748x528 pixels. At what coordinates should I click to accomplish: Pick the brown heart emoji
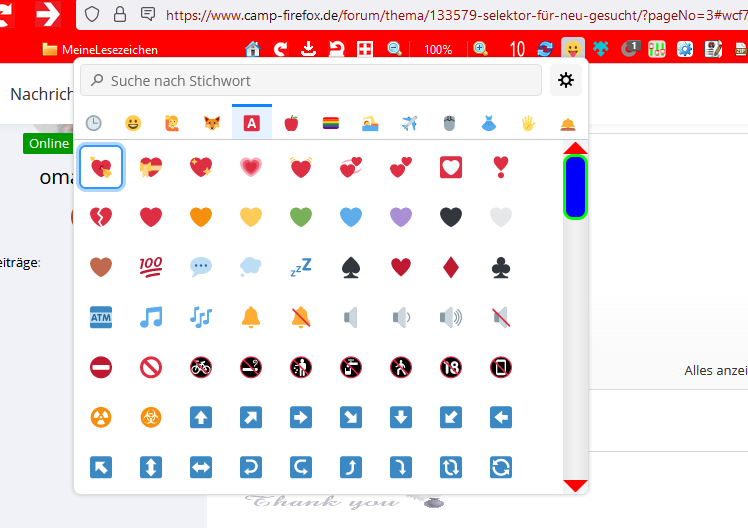tap(101, 267)
